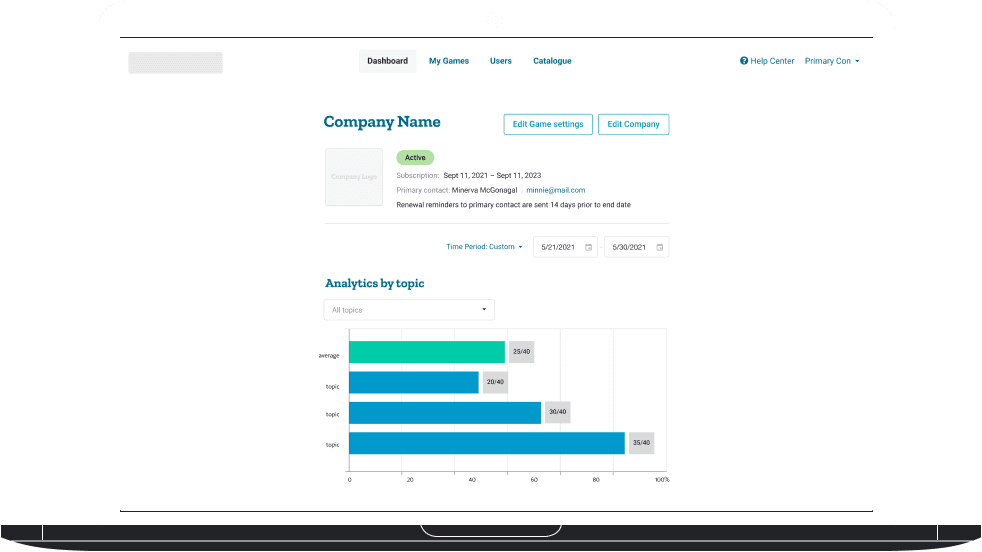The image size is (982, 552).
Task: Click the Edit Company button
Action: click(633, 124)
